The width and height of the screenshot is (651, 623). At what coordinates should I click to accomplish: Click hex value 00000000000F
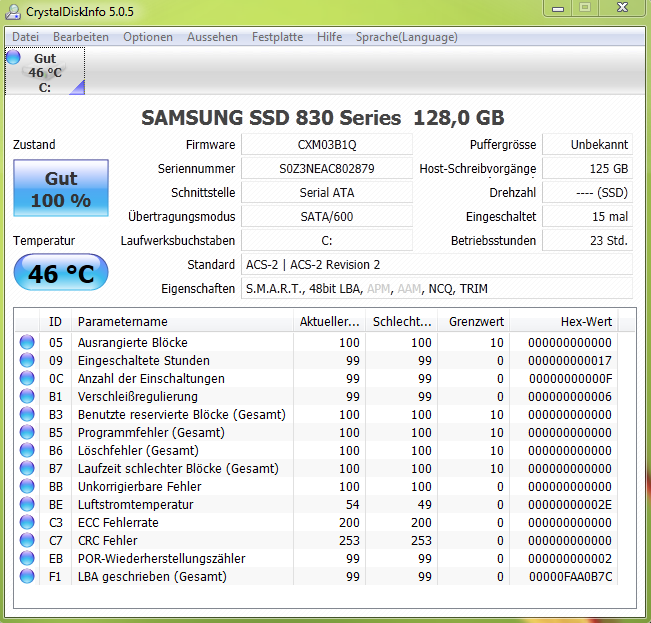(x=570, y=379)
